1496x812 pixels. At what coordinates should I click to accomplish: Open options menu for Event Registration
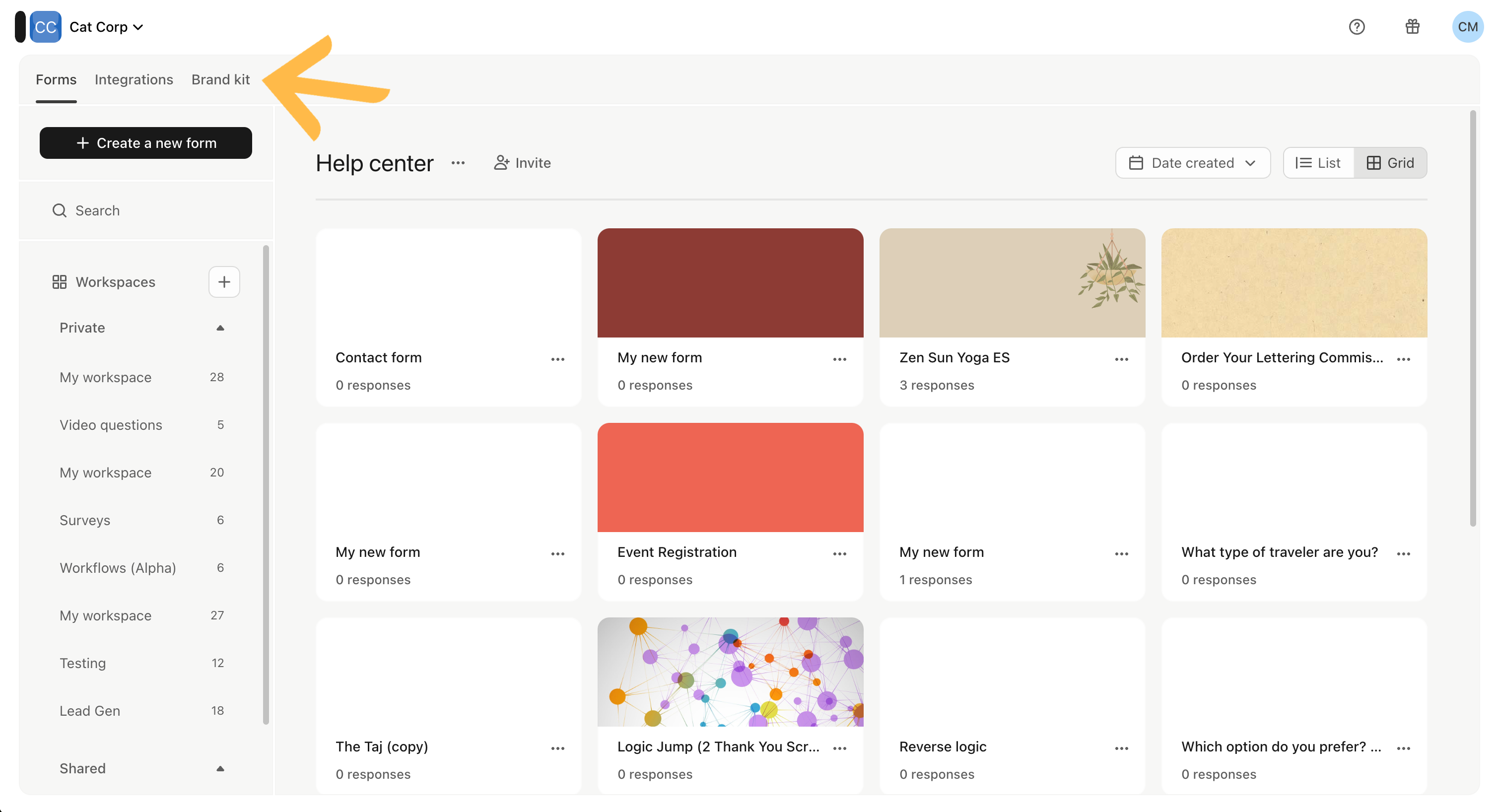click(840, 553)
